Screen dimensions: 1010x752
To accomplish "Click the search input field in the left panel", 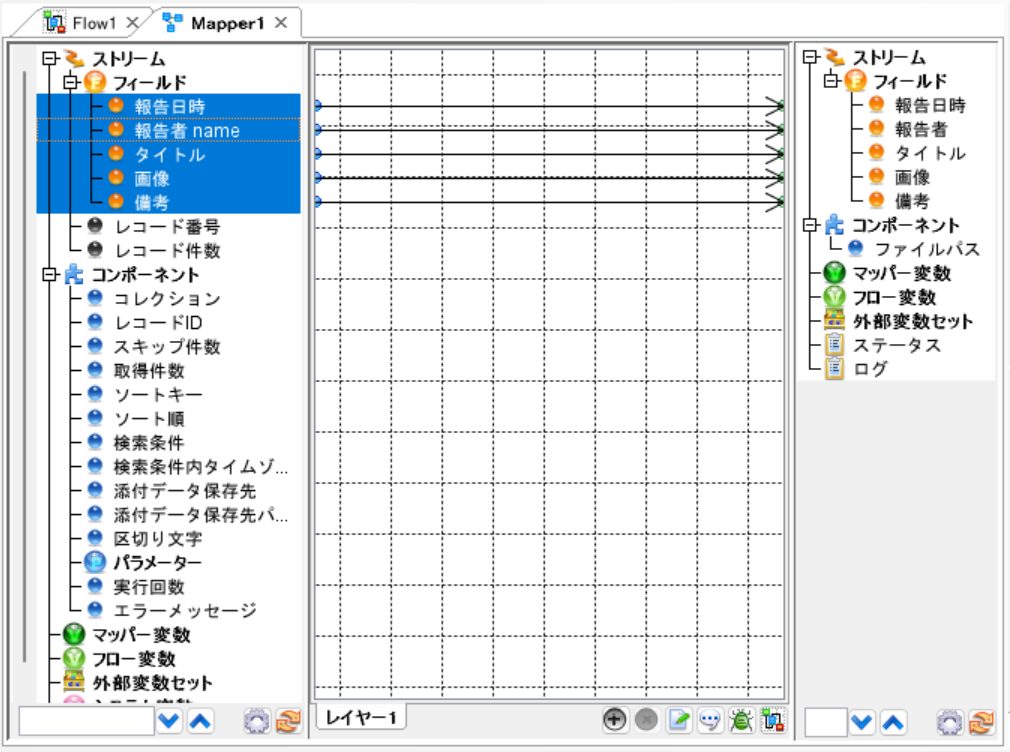I will 85,722.
